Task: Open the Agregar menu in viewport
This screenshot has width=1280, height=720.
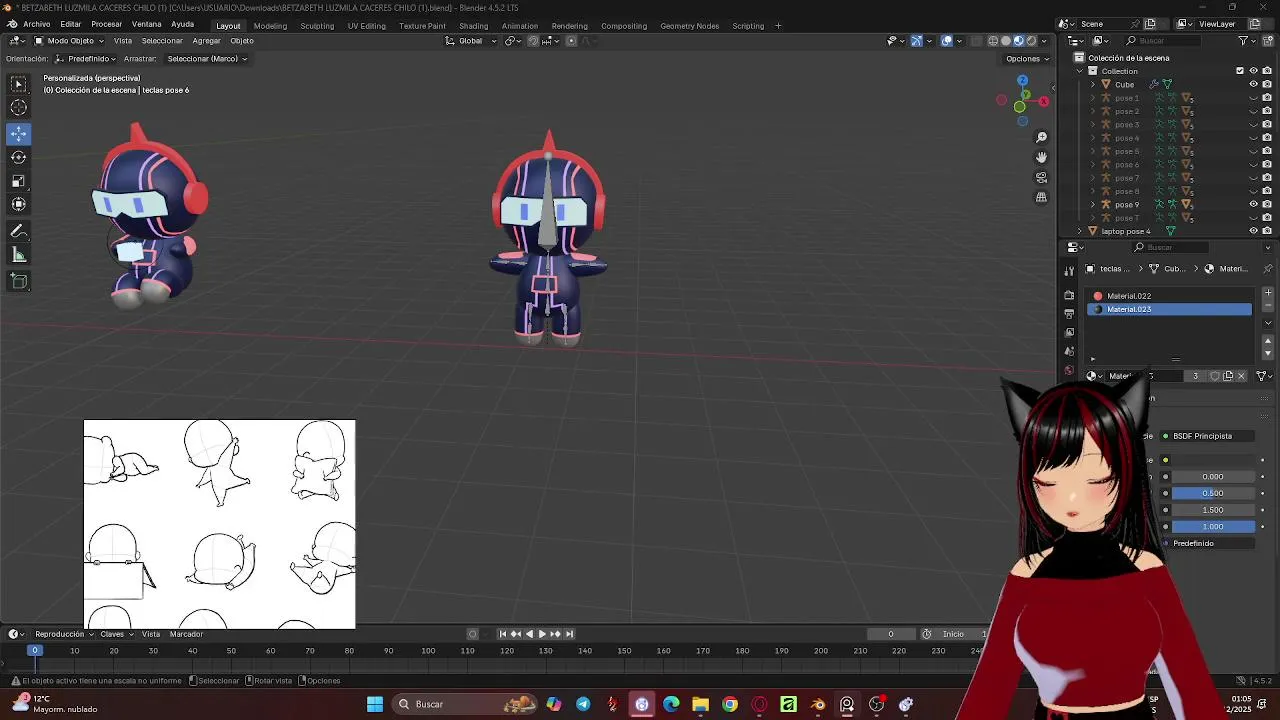Action: (206, 41)
